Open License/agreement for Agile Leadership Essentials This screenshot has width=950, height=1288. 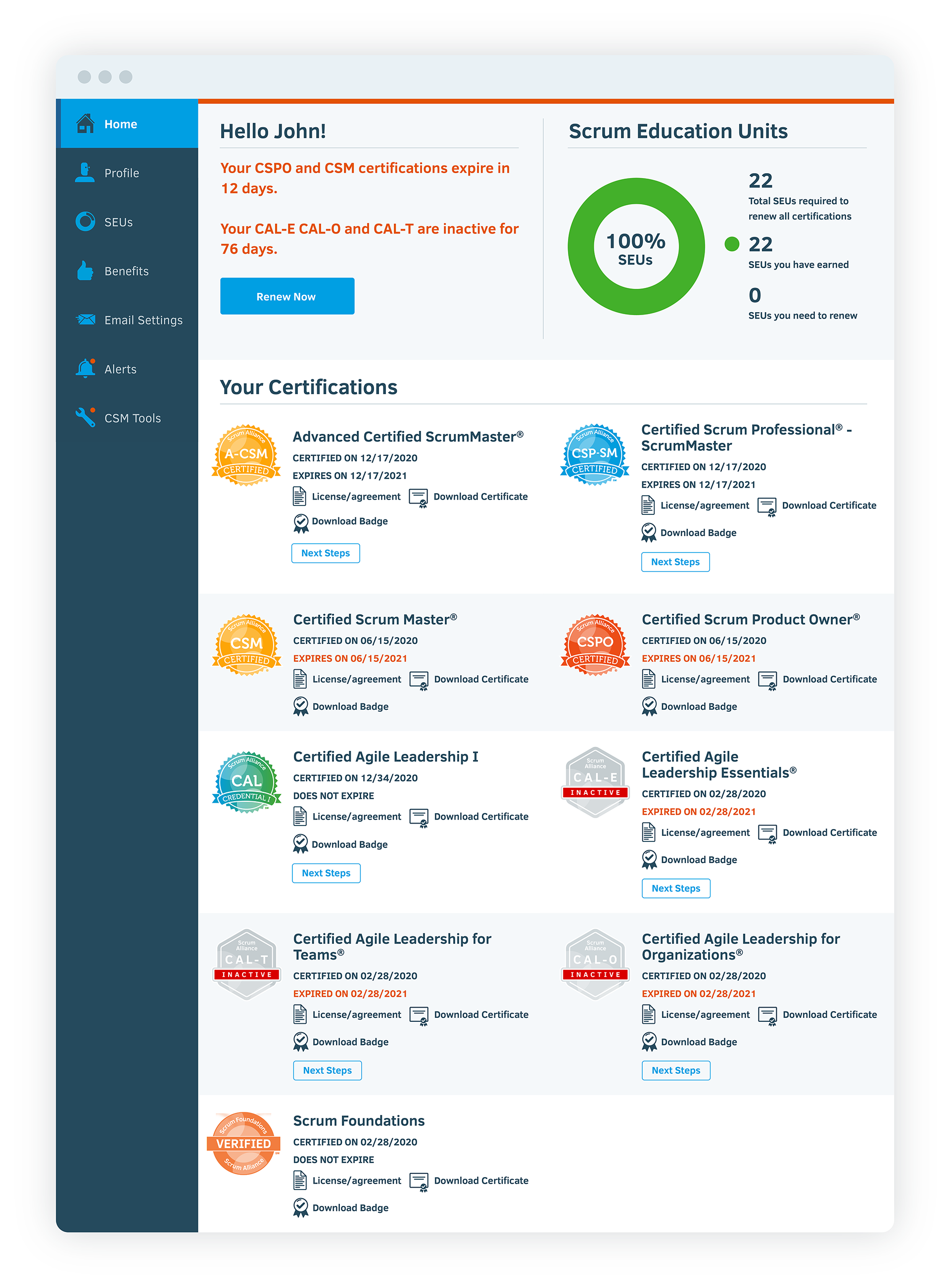(705, 832)
